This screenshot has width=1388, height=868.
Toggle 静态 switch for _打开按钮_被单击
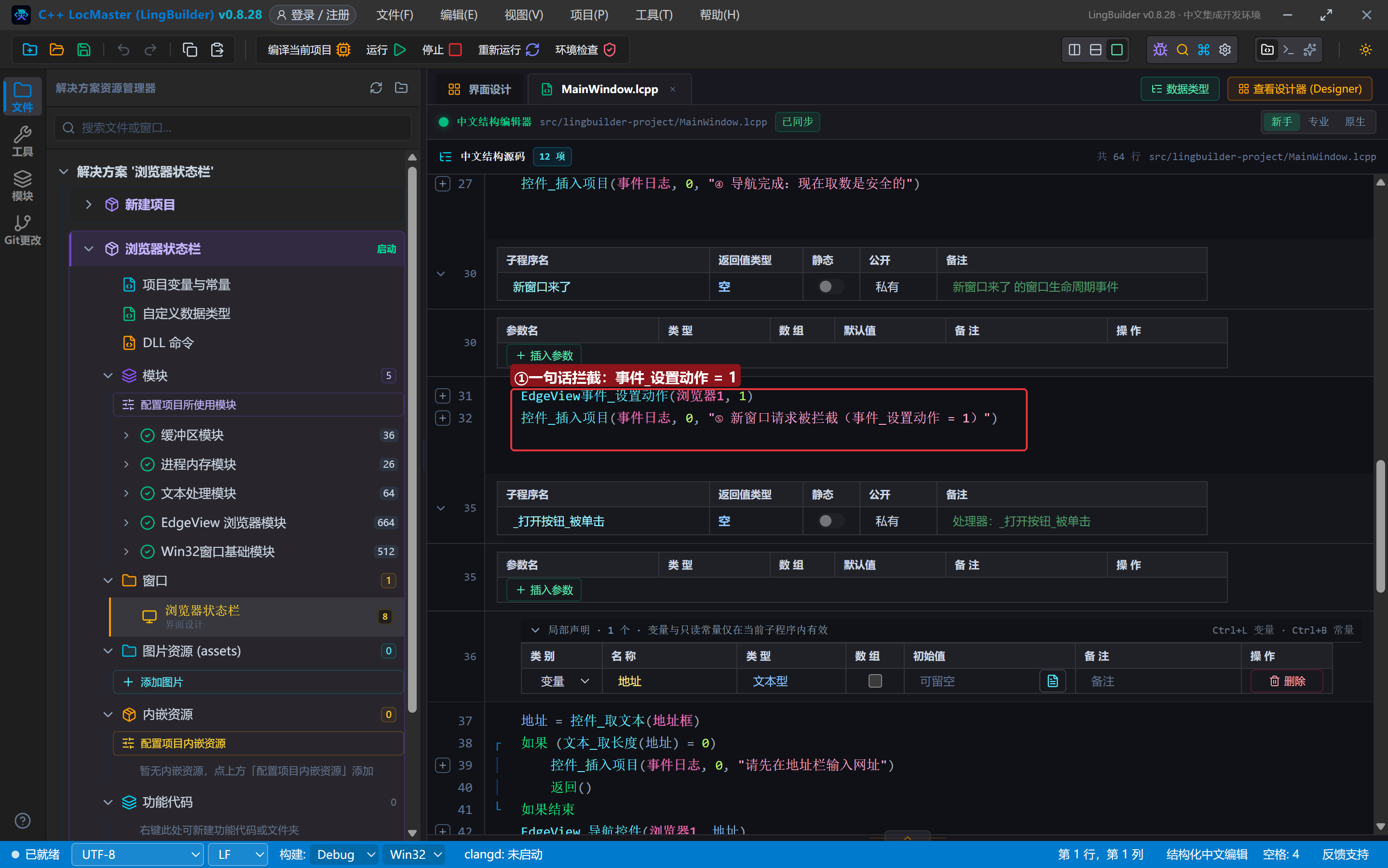[x=830, y=521]
